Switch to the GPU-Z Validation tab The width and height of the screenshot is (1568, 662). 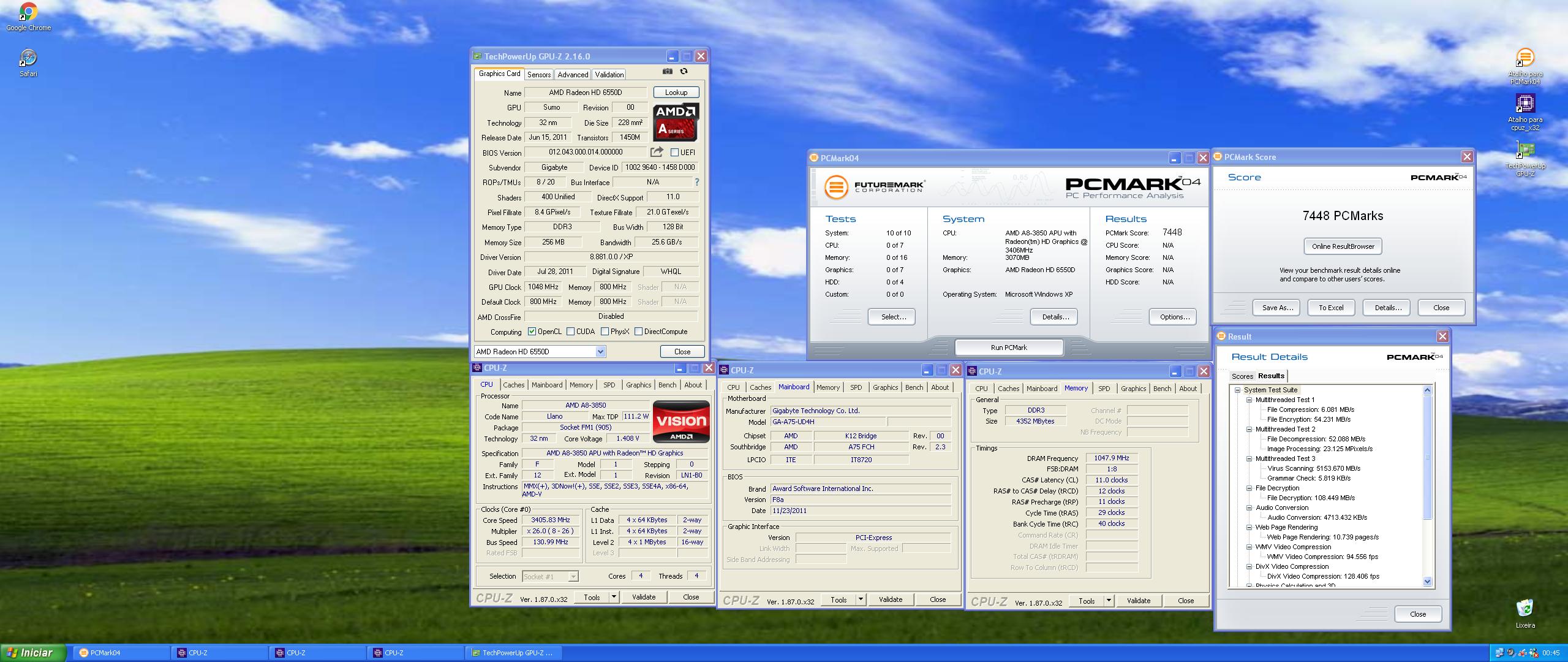click(x=609, y=75)
